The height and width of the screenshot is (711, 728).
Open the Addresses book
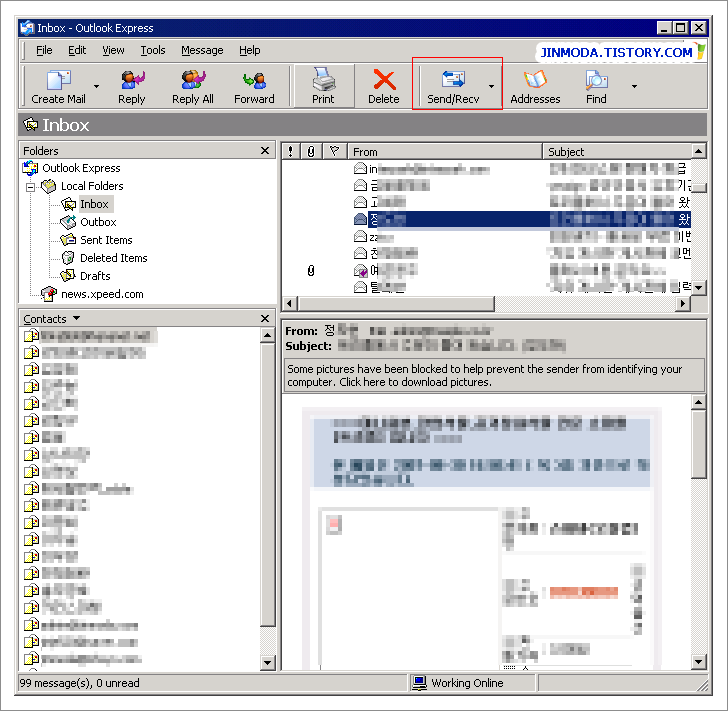point(535,86)
